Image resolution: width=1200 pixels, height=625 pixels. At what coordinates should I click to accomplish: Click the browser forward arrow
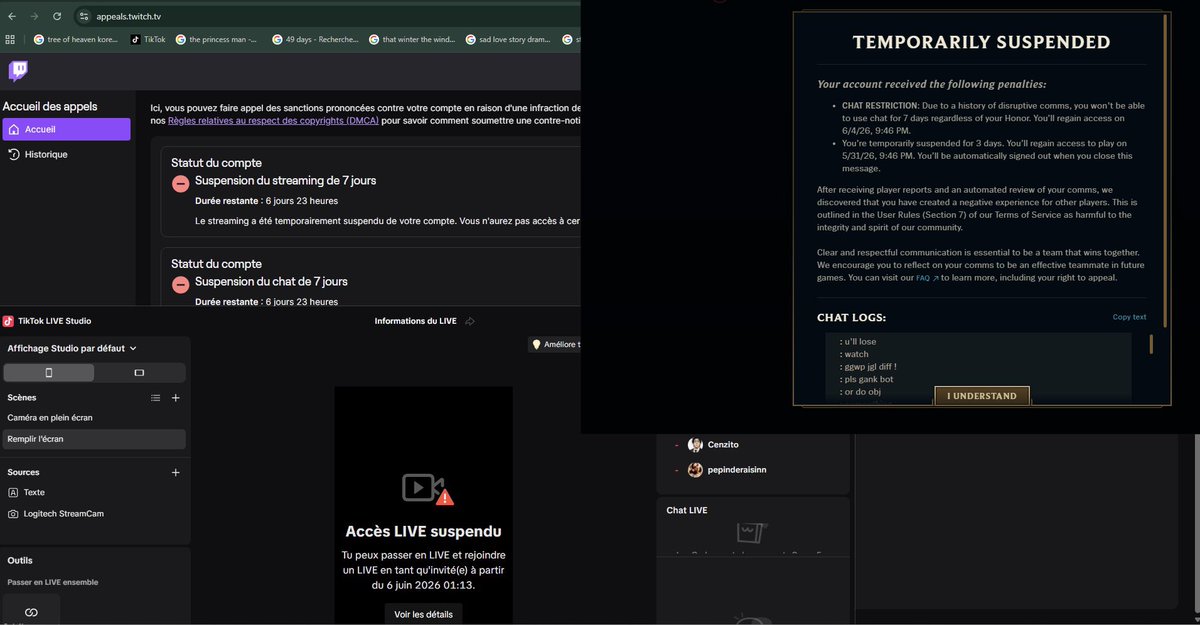pyautogui.click(x=34, y=17)
